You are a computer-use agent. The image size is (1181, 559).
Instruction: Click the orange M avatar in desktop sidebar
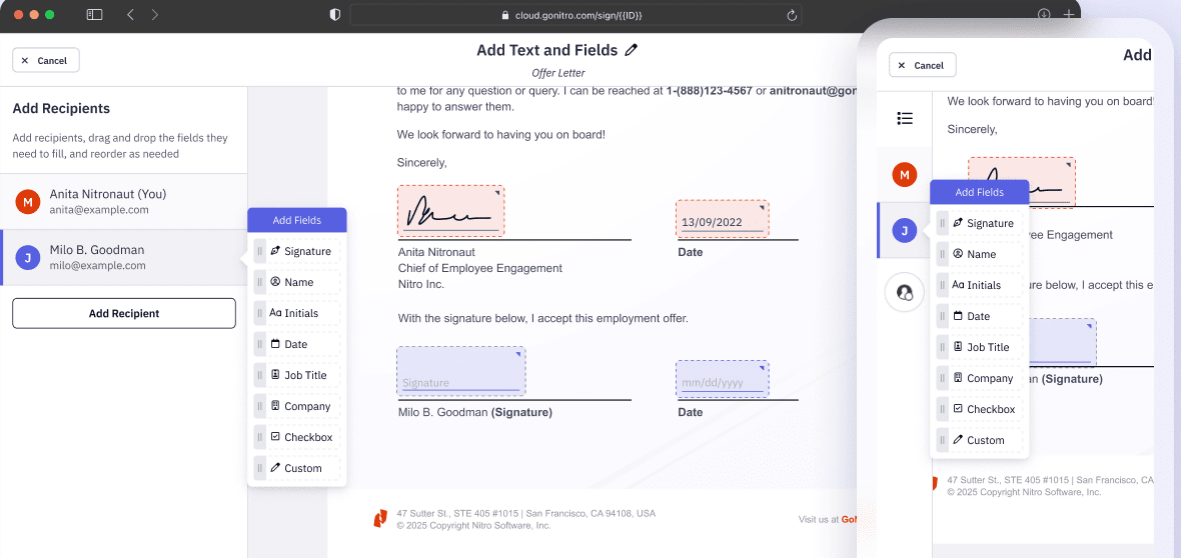coord(28,202)
